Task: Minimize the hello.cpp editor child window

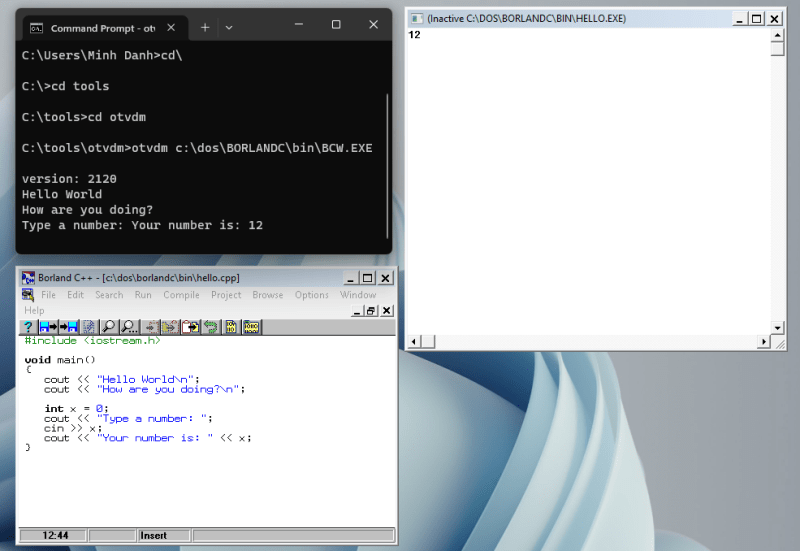Action: click(x=358, y=311)
